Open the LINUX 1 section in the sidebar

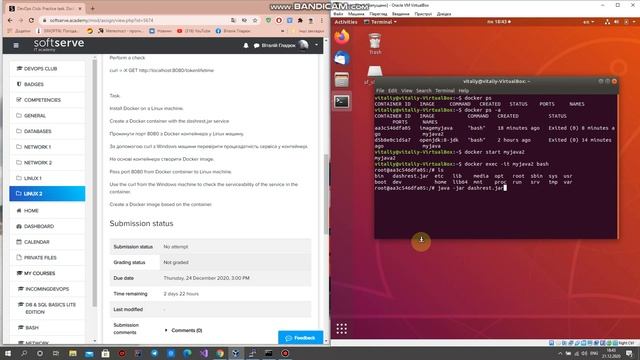[47, 178]
